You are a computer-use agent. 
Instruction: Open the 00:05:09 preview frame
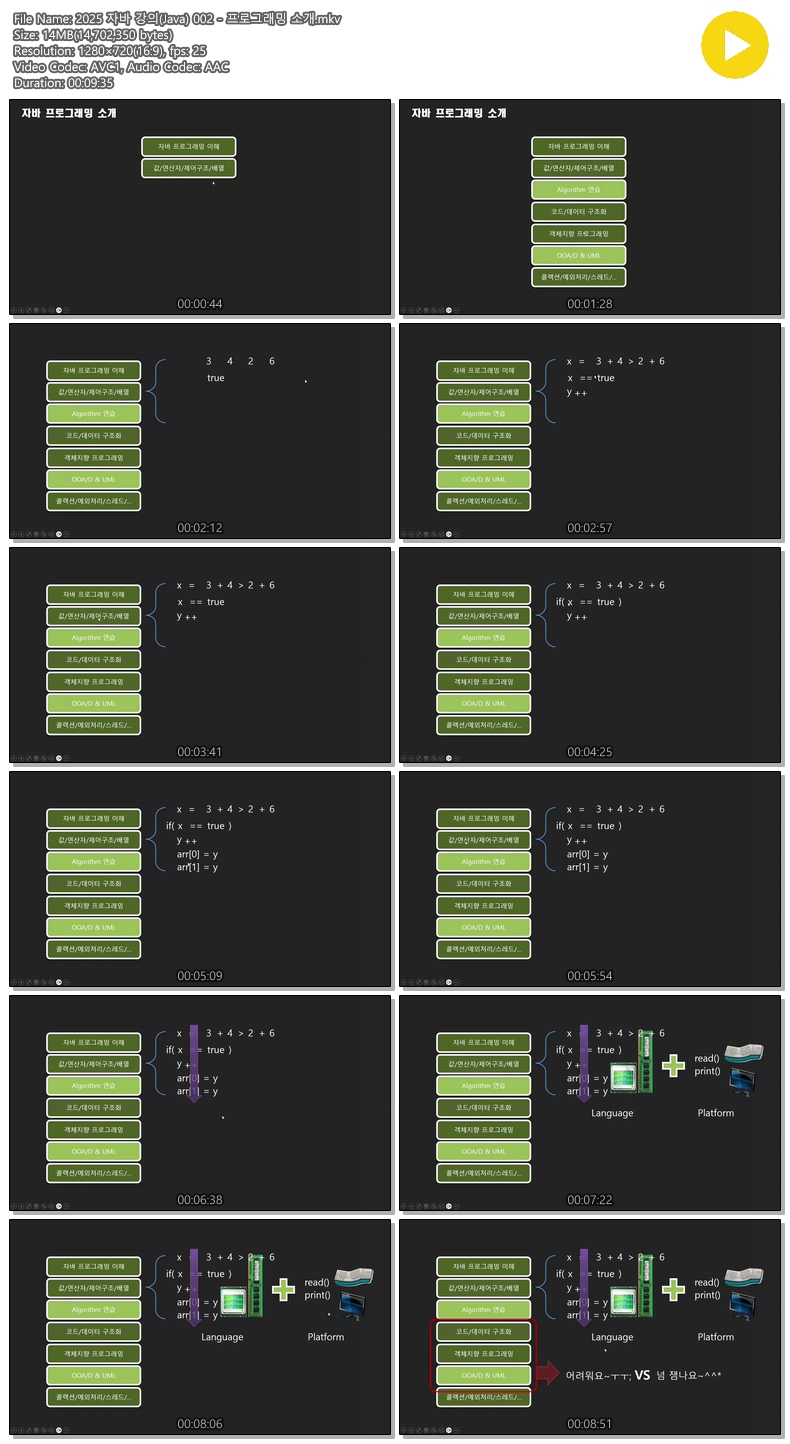pyautogui.click(x=200, y=880)
